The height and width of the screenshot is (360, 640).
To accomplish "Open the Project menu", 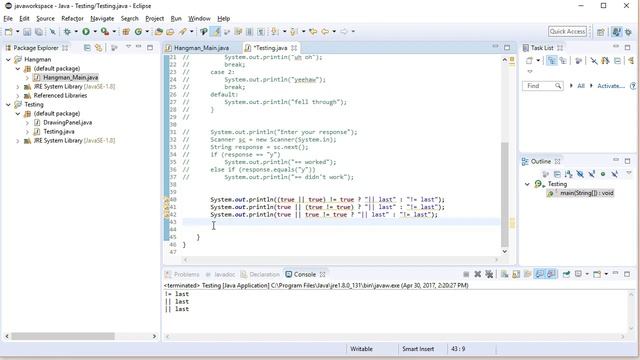I will (154, 18).
